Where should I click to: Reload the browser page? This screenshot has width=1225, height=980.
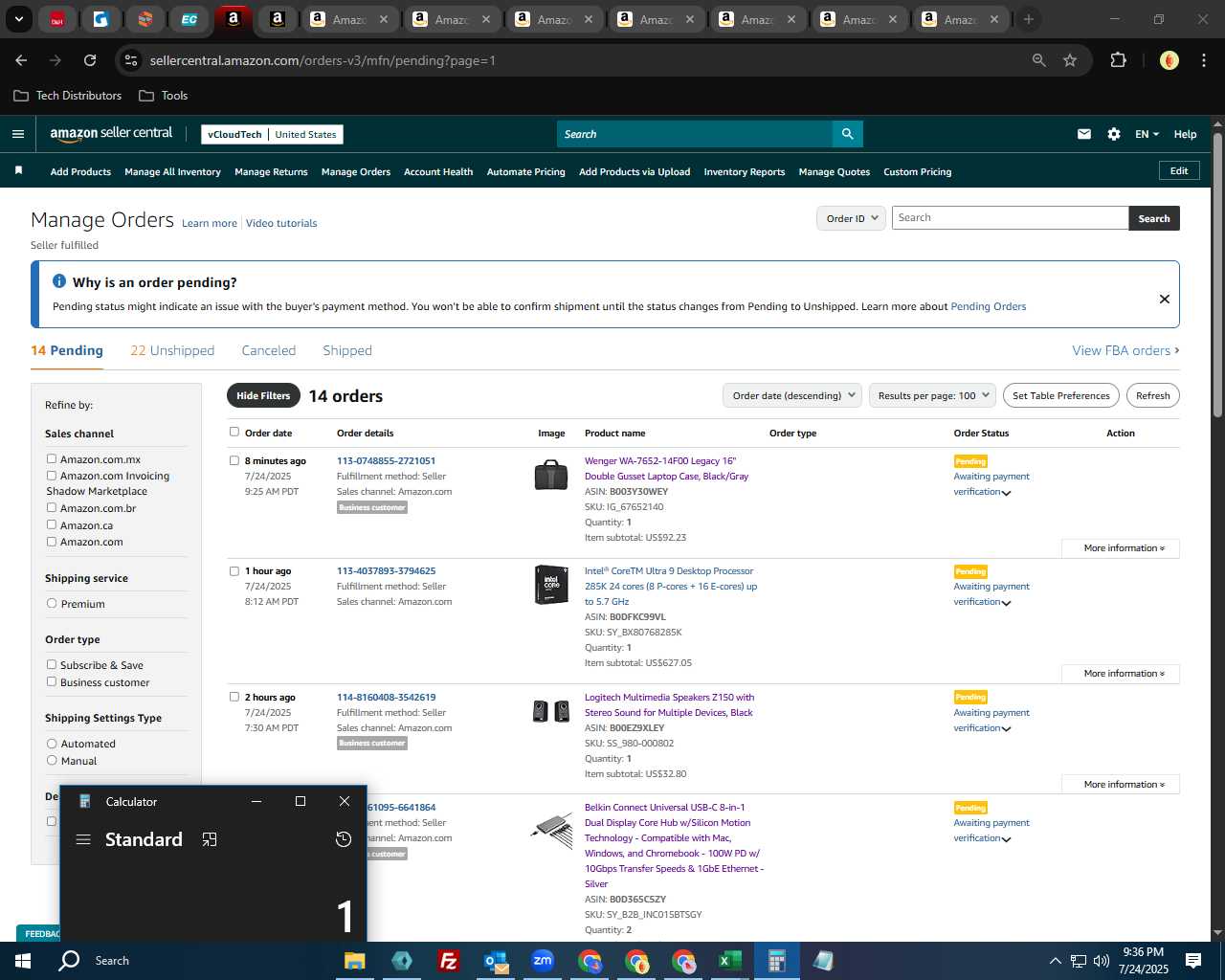(90, 60)
